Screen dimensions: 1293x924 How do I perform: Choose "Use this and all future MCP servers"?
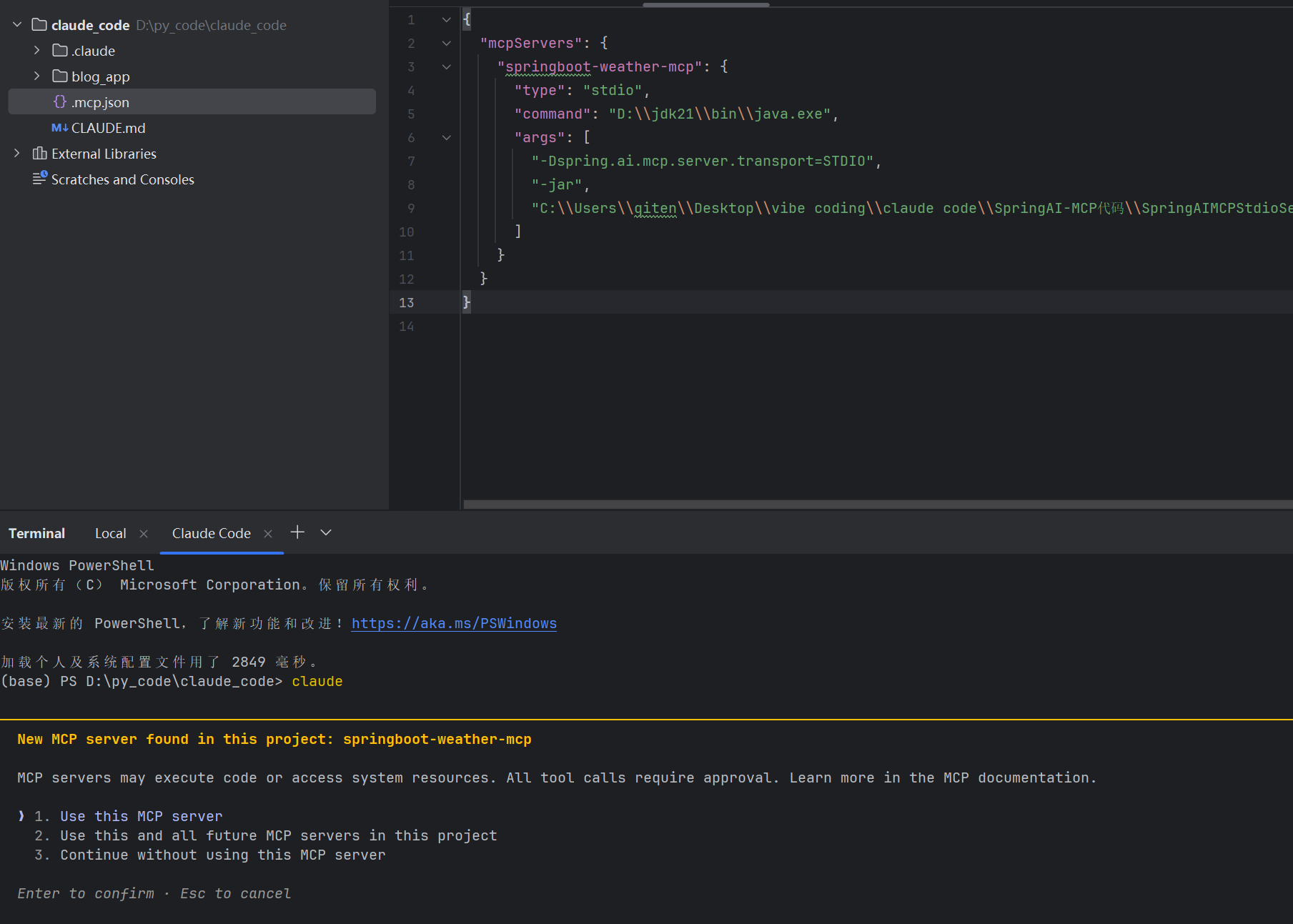(279, 836)
